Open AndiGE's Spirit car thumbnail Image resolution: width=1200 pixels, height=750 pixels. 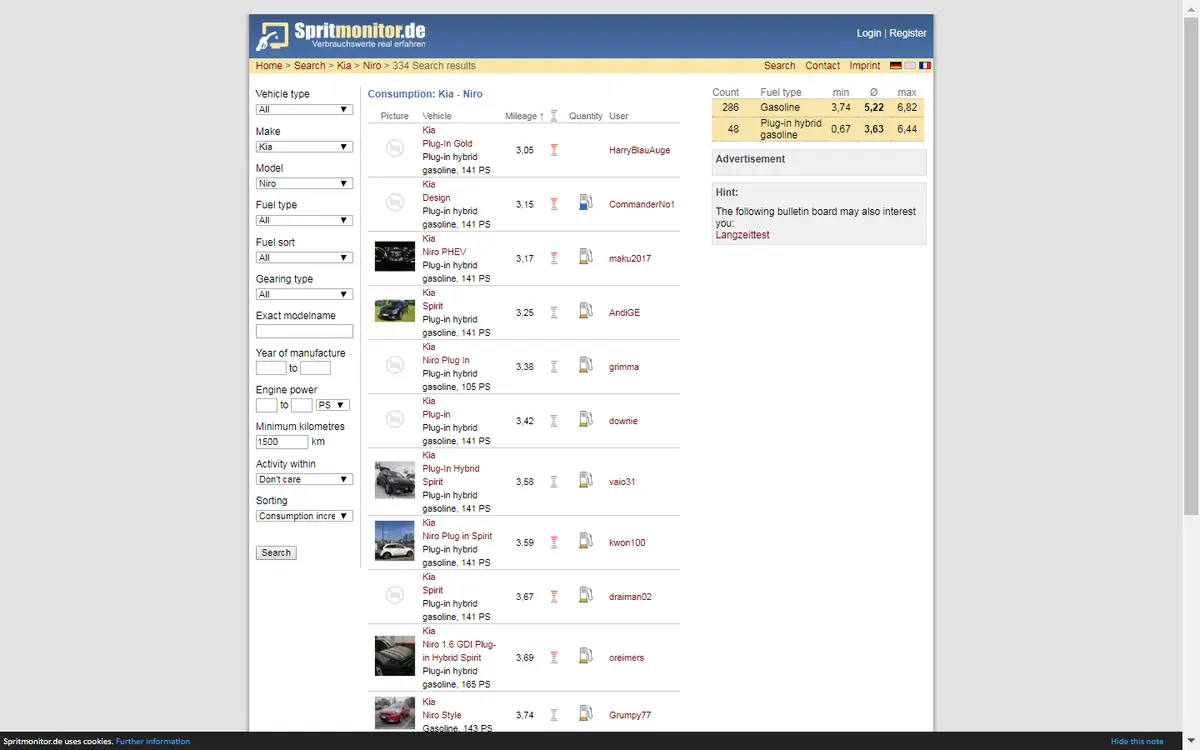394,310
